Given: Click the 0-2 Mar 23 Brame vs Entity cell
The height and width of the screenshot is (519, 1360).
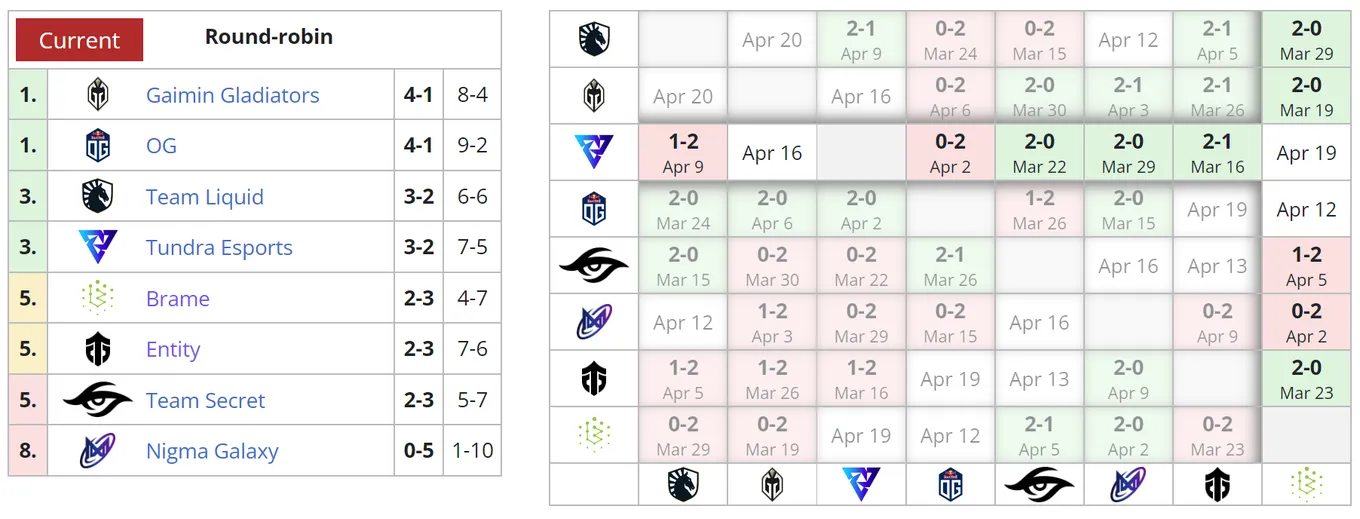Looking at the screenshot, I should [1217, 436].
